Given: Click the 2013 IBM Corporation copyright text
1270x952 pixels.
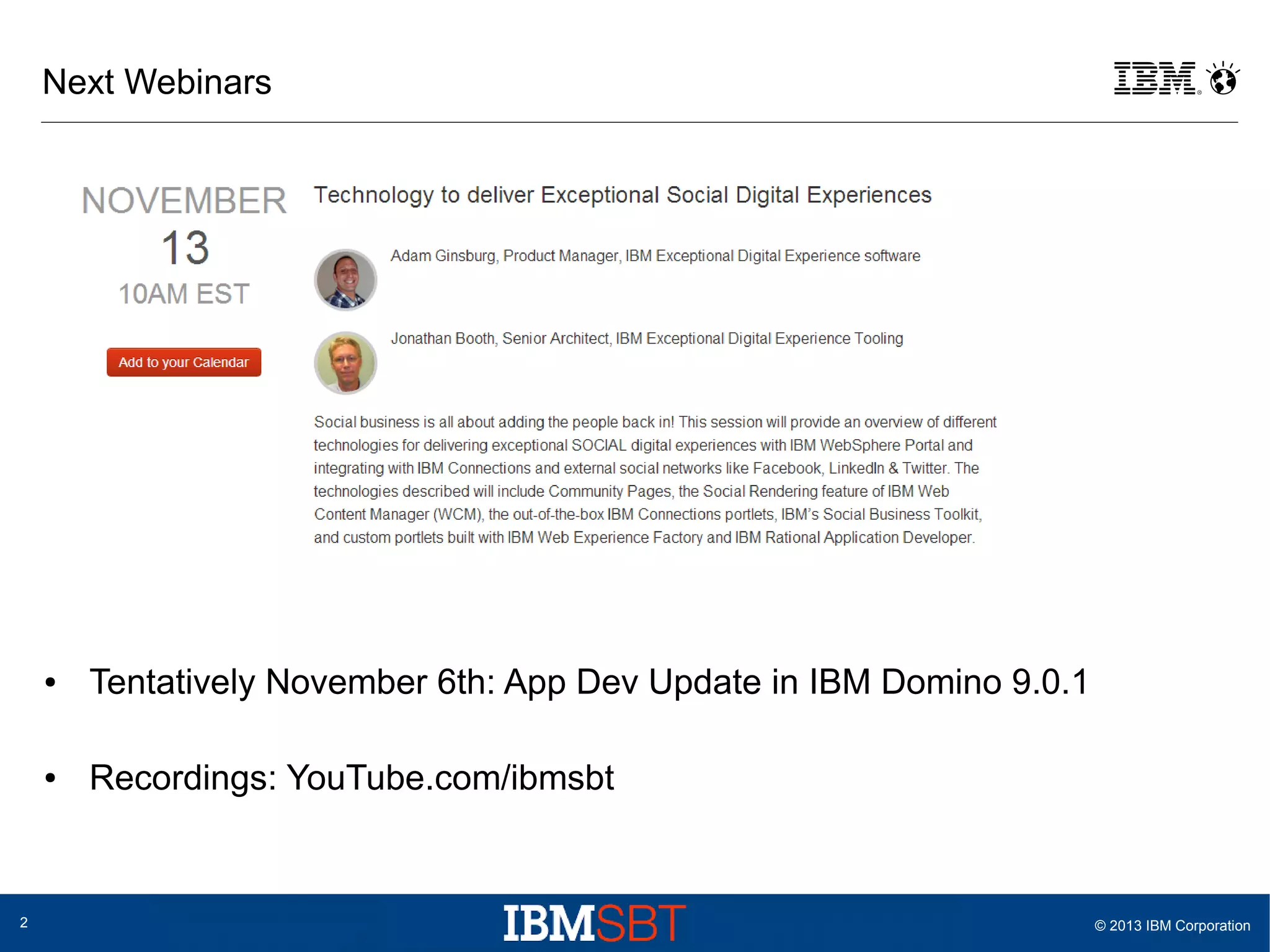Looking at the screenshot, I should pos(1172,926).
